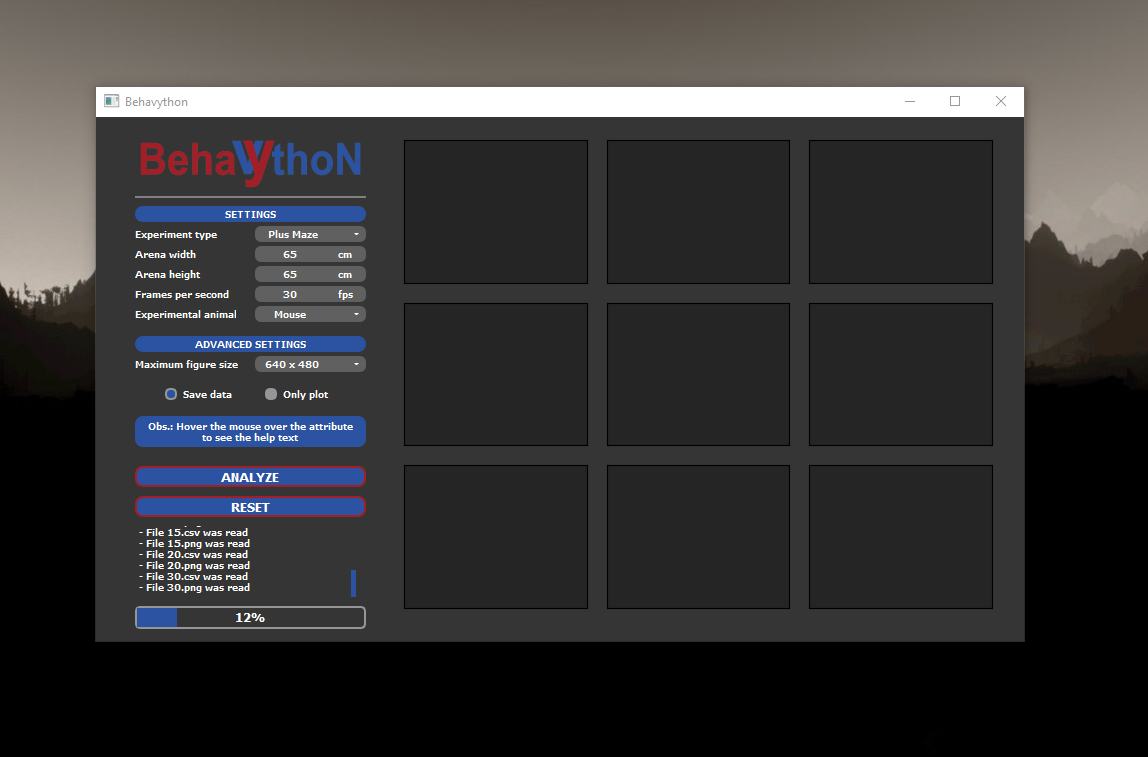Maximize the Behavython window
This screenshot has width=1148, height=757.
coord(955,101)
